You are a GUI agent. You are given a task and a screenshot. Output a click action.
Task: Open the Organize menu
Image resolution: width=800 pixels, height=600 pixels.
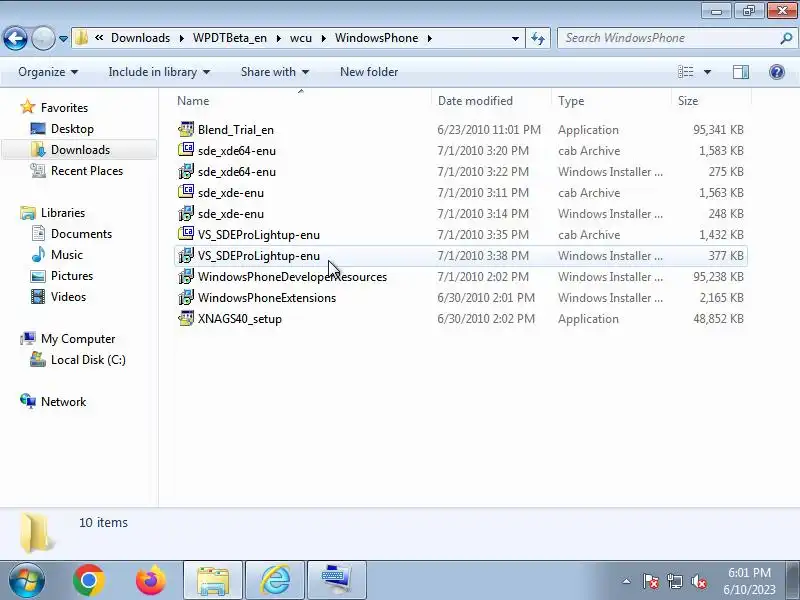(x=48, y=72)
